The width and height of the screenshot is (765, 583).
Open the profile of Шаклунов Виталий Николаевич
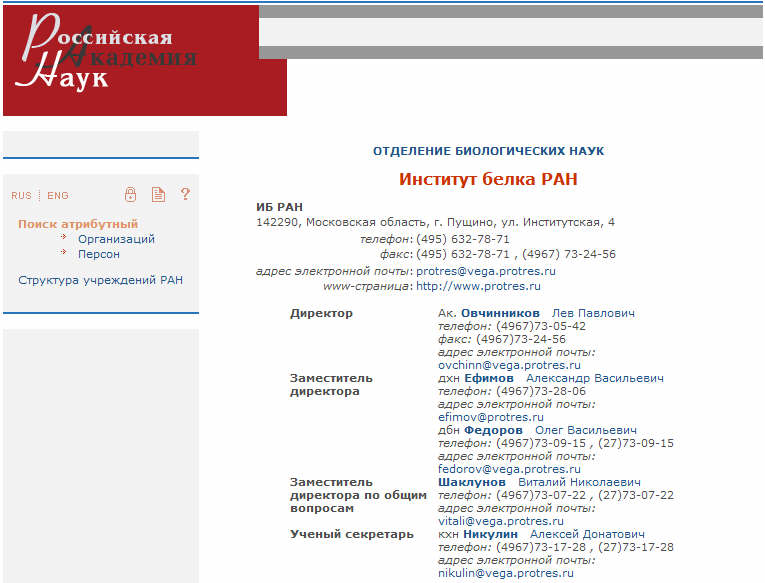(x=539, y=482)
